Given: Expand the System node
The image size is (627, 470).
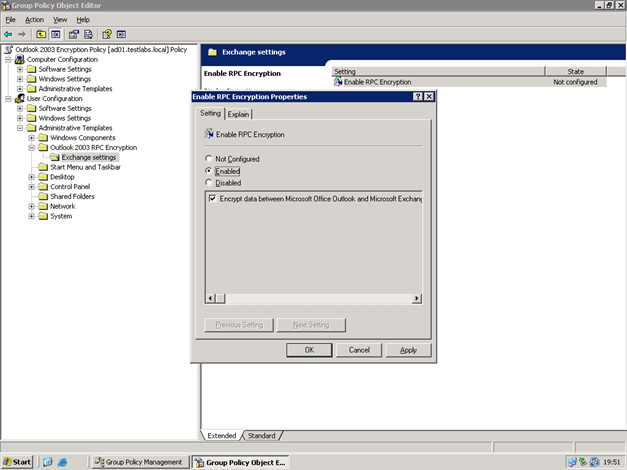Looking at the screenshot, I should [x=32, y=216].
